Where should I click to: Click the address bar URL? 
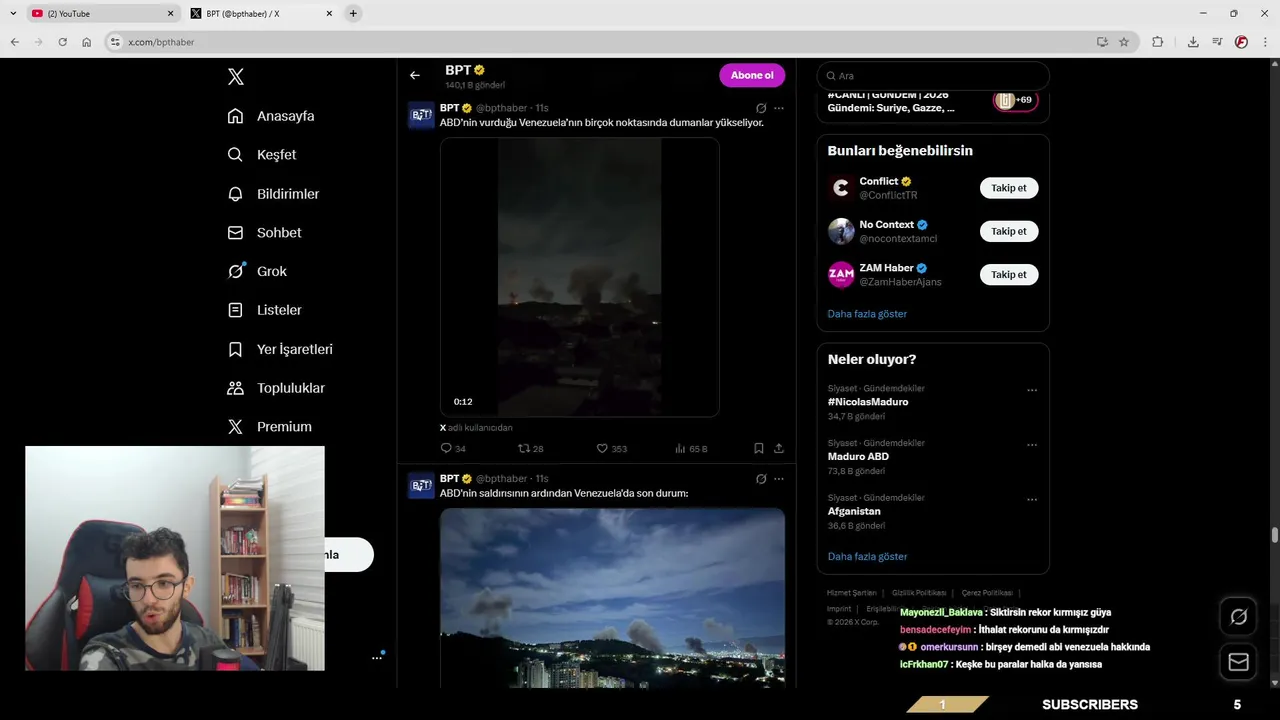point(161,42)
